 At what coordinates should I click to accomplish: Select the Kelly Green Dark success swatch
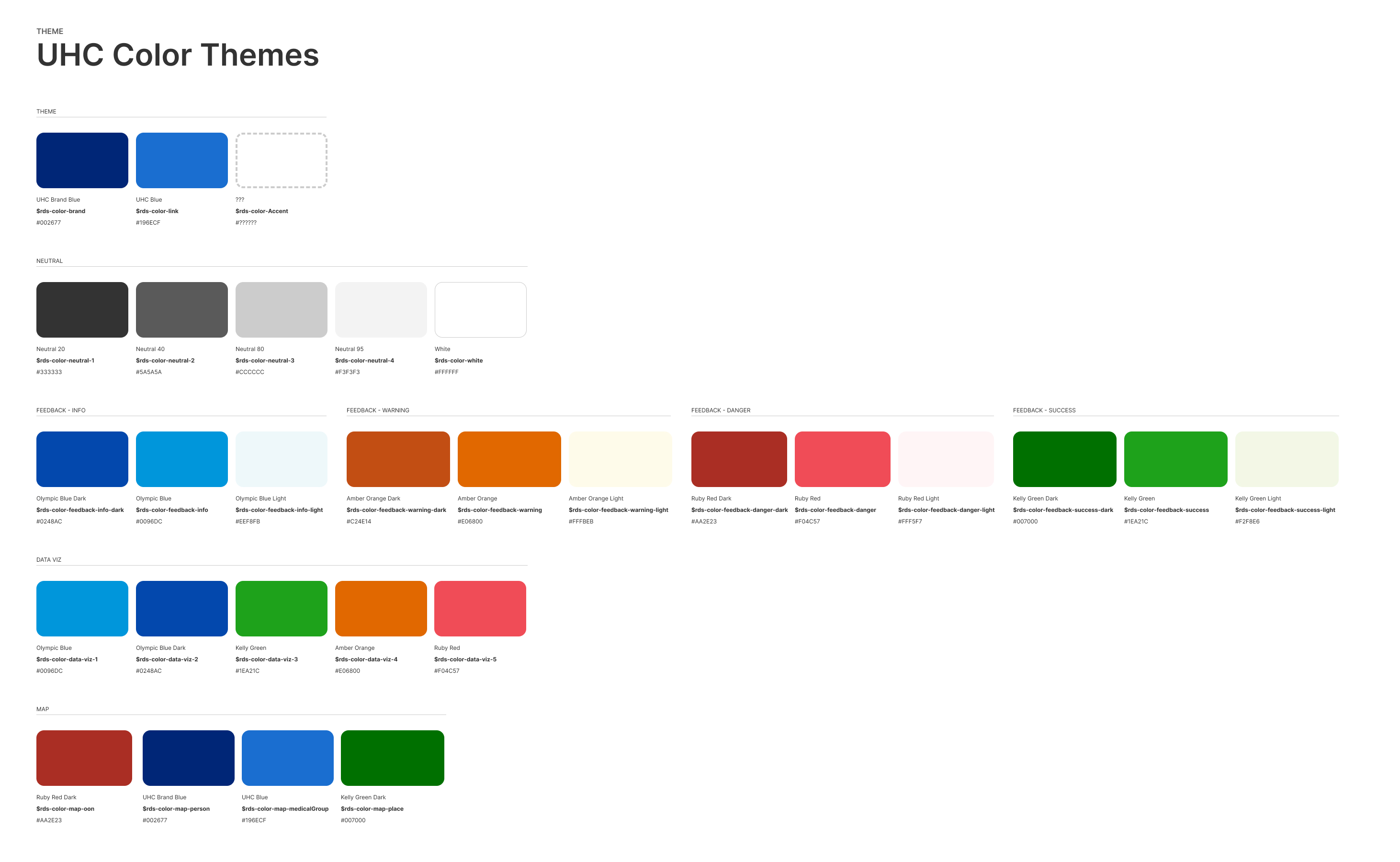1064,459
